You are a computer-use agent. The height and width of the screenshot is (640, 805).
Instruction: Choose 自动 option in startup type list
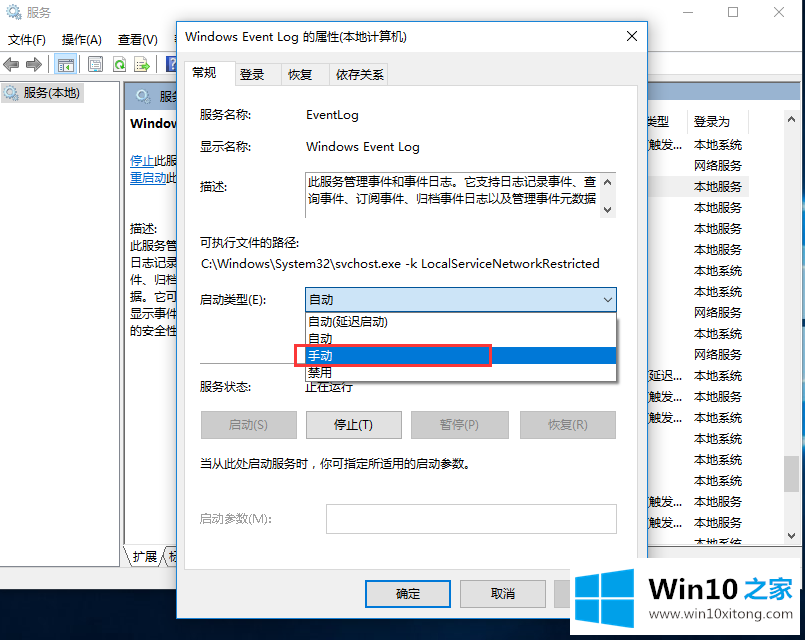pos(461,339)
